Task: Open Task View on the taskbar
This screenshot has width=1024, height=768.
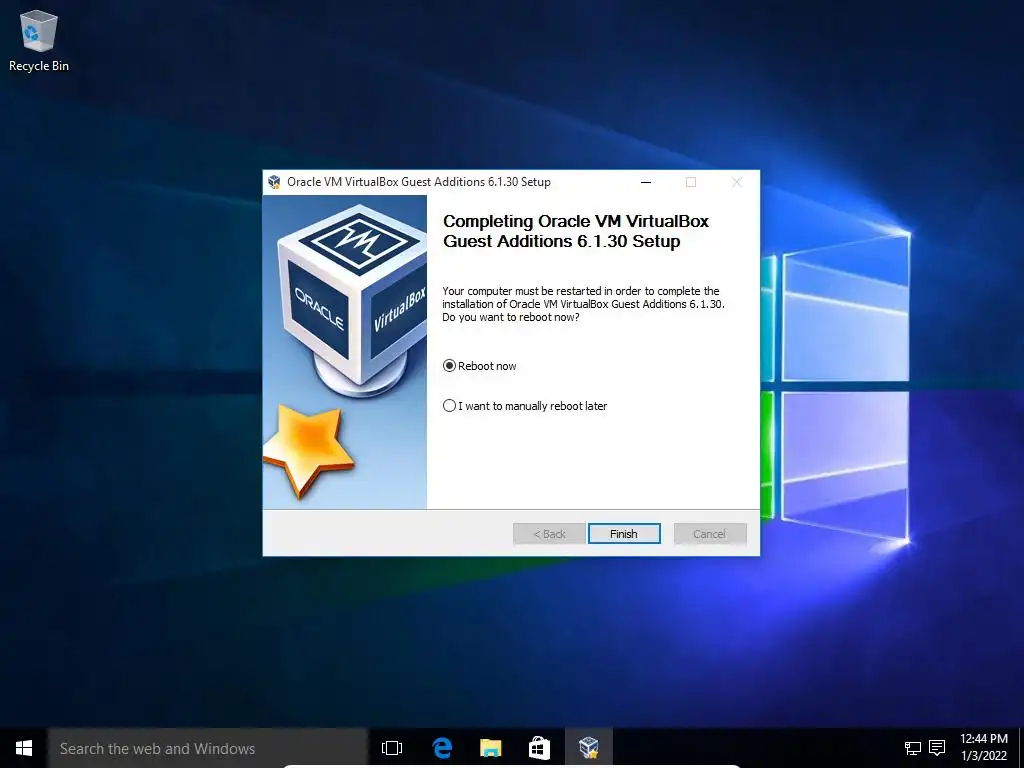Action: pos(392,748)
